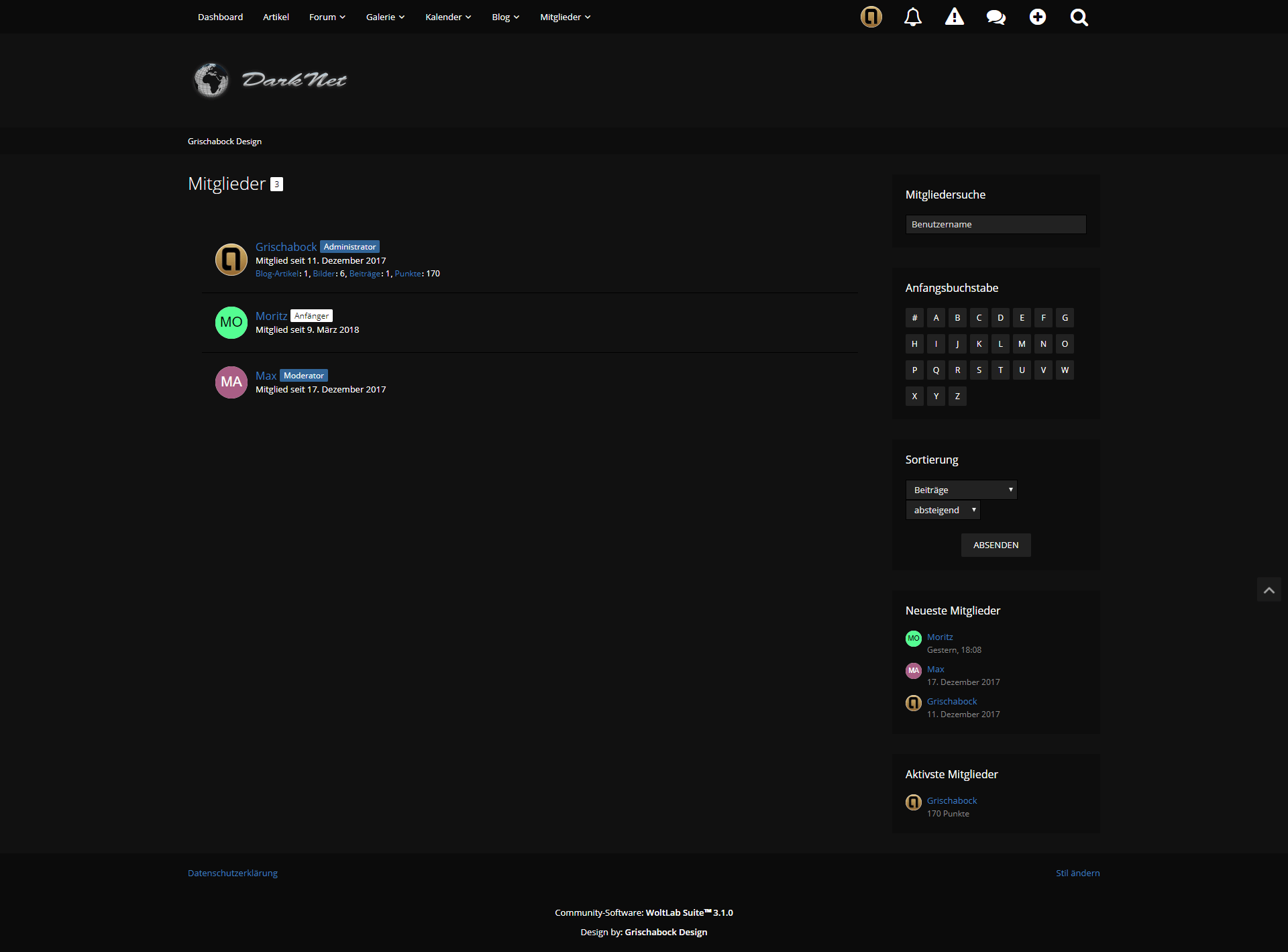Open the Stil ändern link
The height and width of the screenshot is (952, 1288).
(1077, 873)
